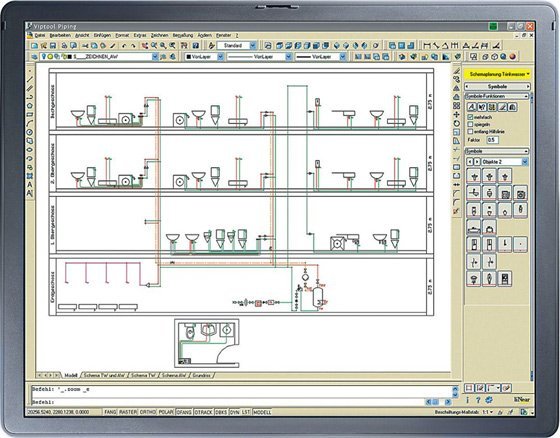Expand the 'Schemaplanung Trinkwasser' dropdown
The image size is (560, 438).
tap(498, 74)
